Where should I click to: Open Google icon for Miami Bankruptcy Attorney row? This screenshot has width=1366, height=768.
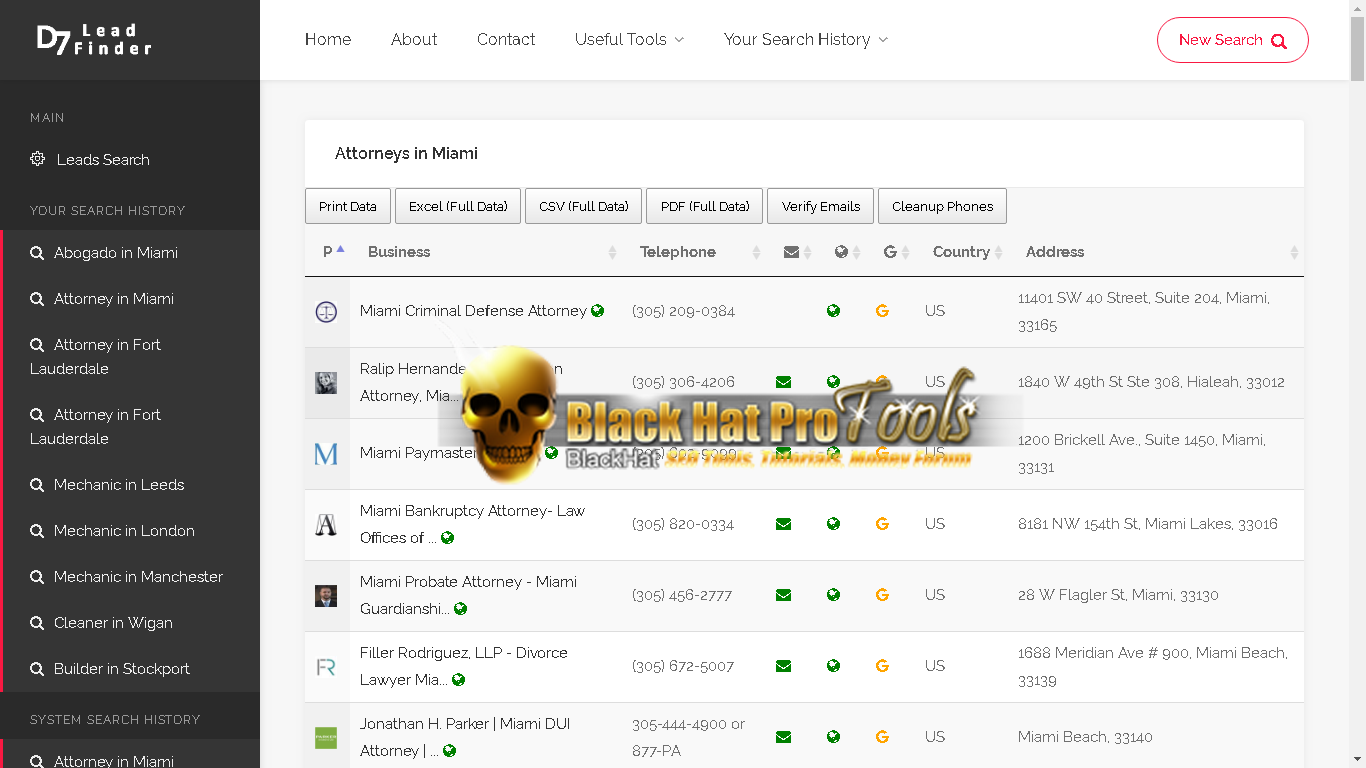(882, 524)
